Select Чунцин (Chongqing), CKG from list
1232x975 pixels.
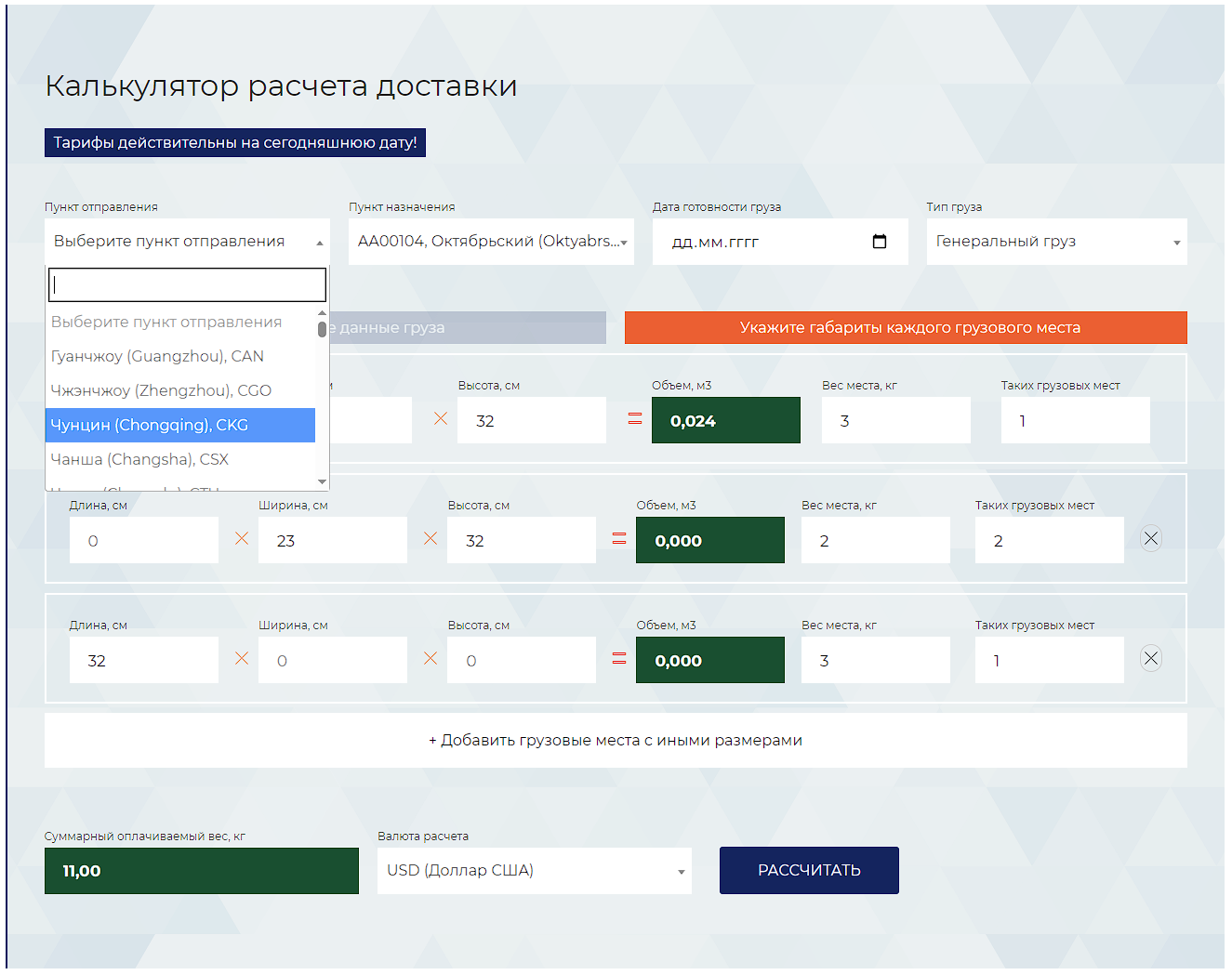(x=180, y=426)
